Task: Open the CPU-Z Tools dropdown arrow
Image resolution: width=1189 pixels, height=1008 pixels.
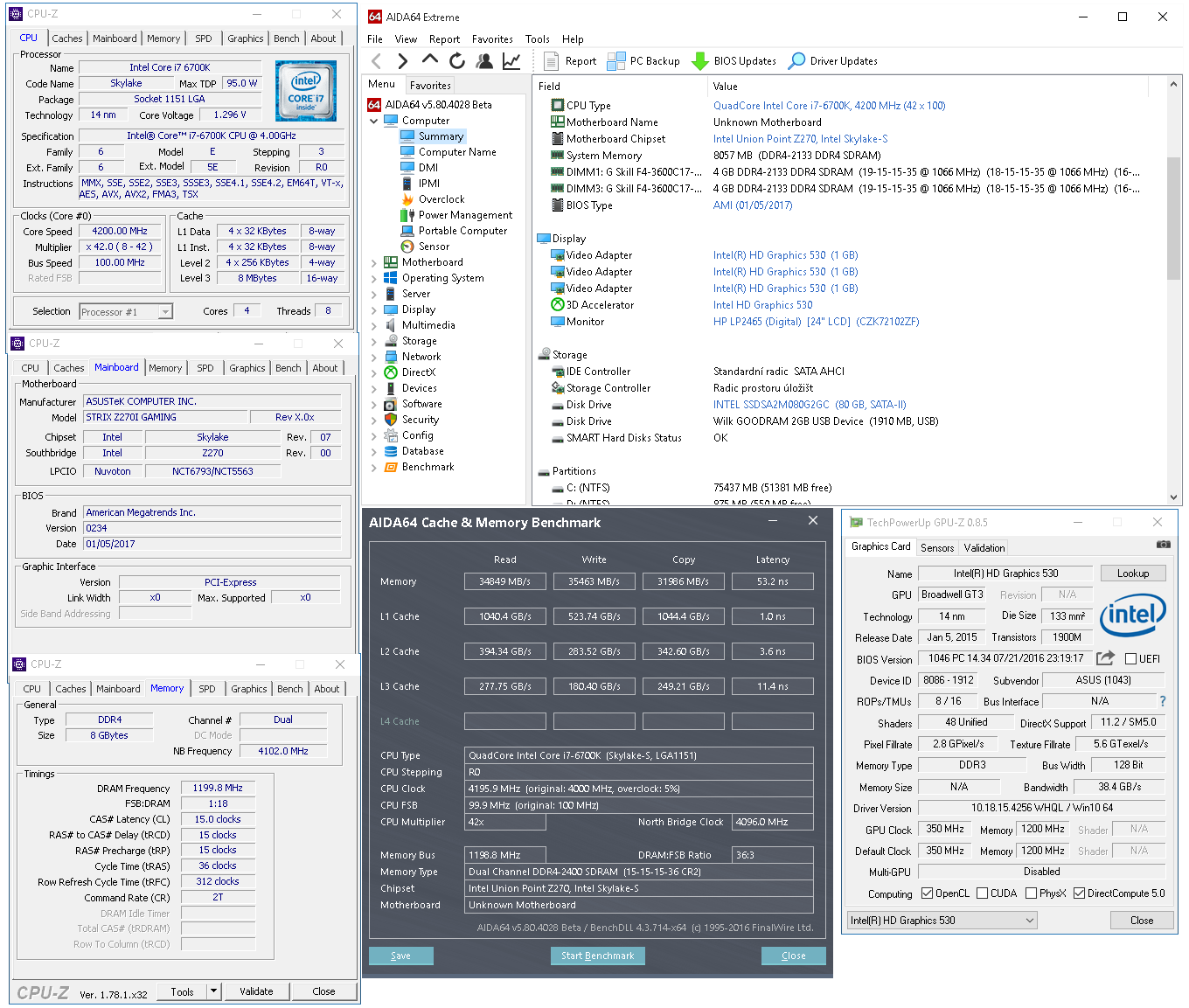Action: point(213,991)
